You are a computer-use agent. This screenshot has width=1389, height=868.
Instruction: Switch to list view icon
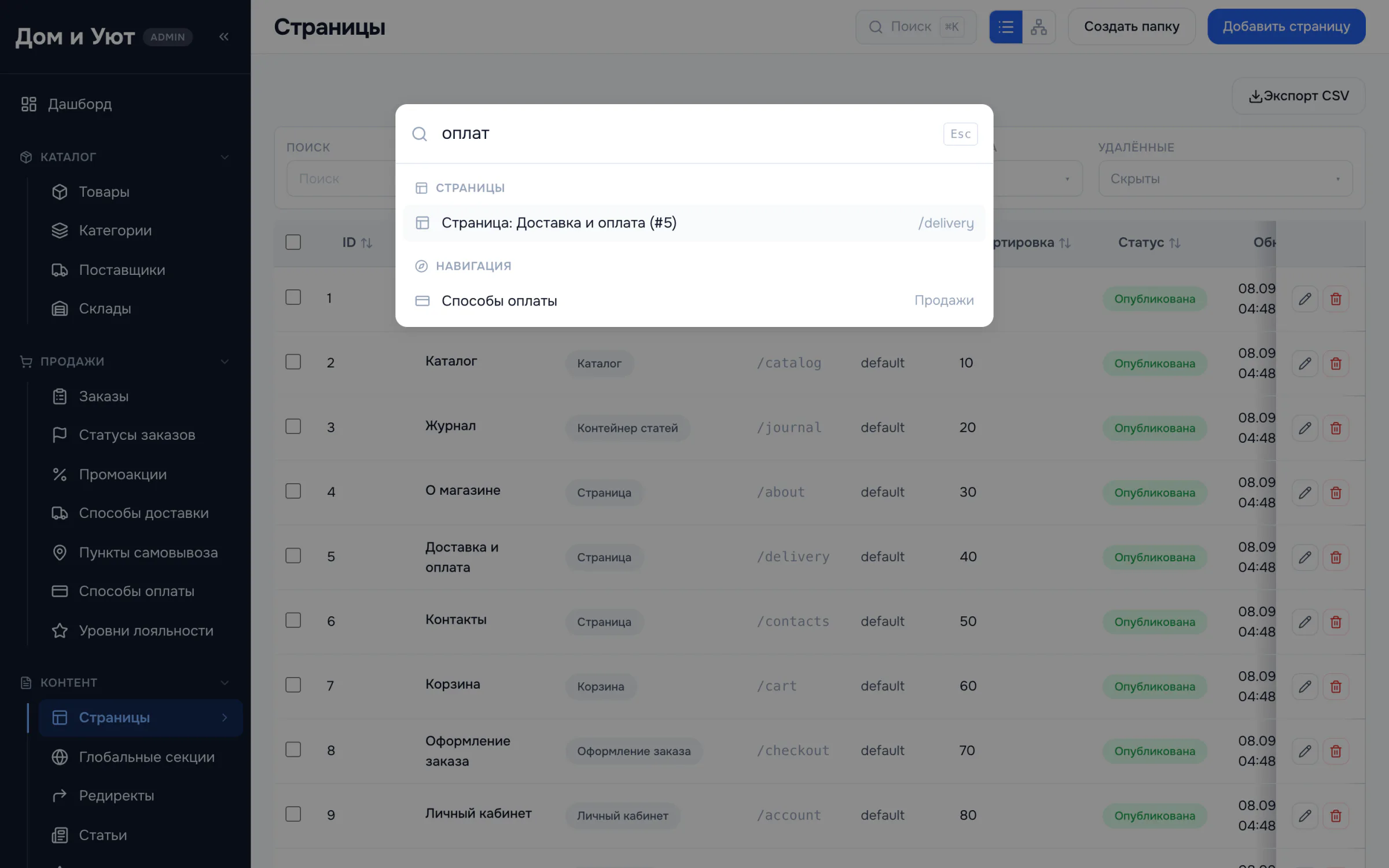click(x=1006, y=27)
